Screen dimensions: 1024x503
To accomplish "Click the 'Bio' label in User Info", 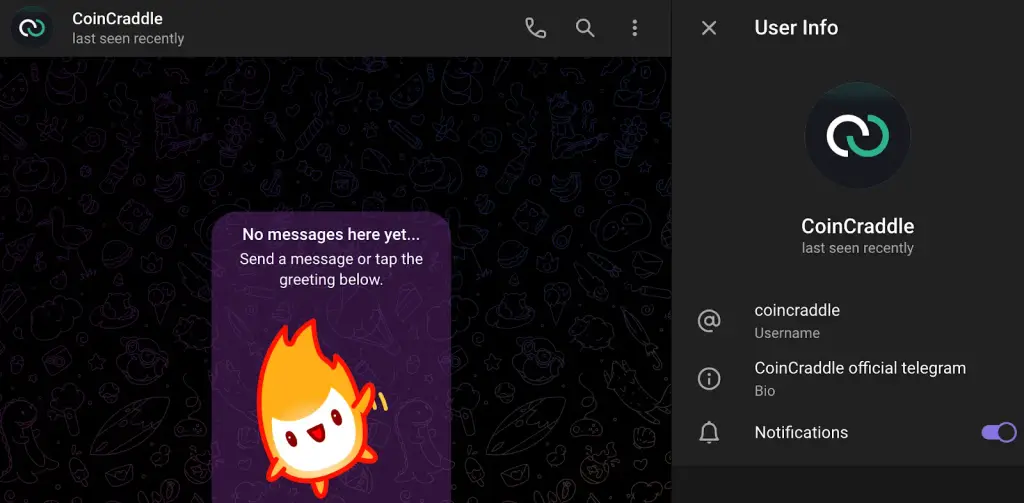I will 765,391.
